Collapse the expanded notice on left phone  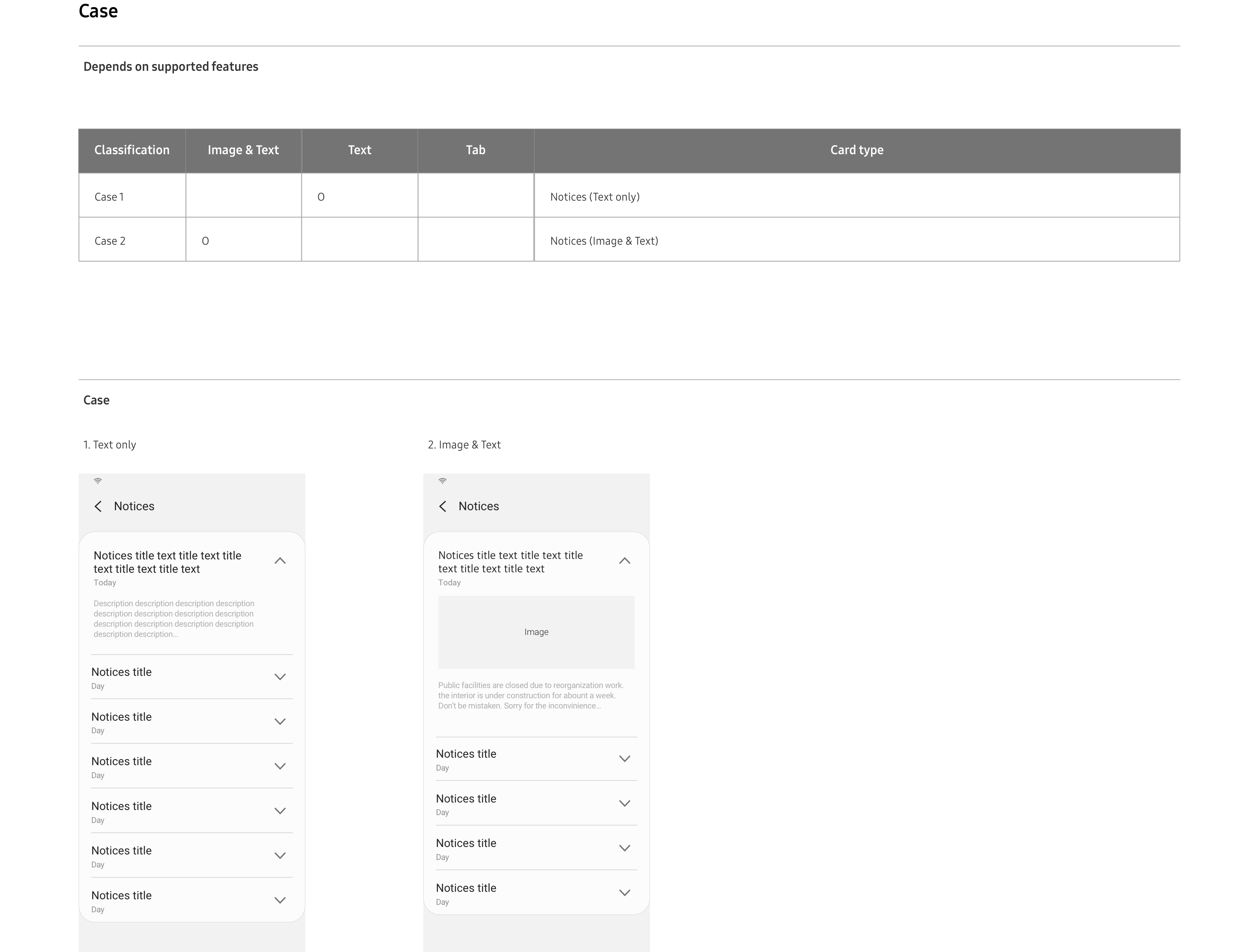pos(280,561)
